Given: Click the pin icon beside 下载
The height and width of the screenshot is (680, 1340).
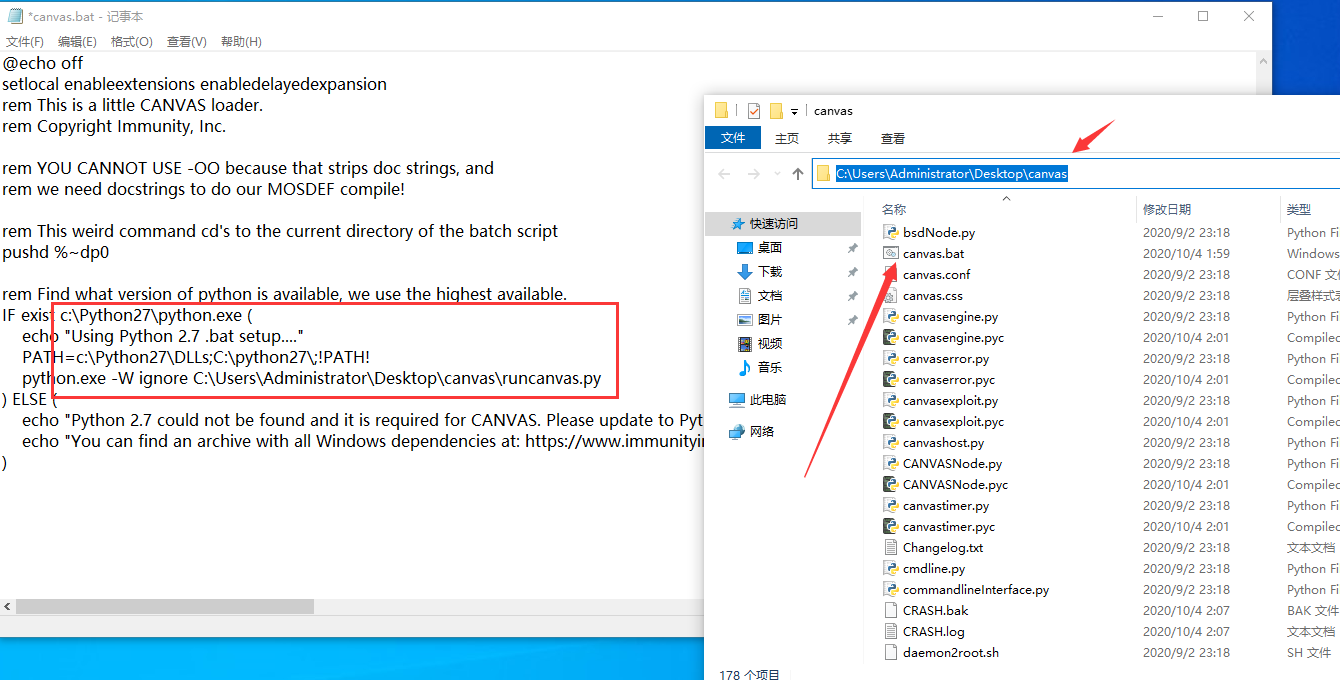Looking at the screenshot, I should click(852, 272).
